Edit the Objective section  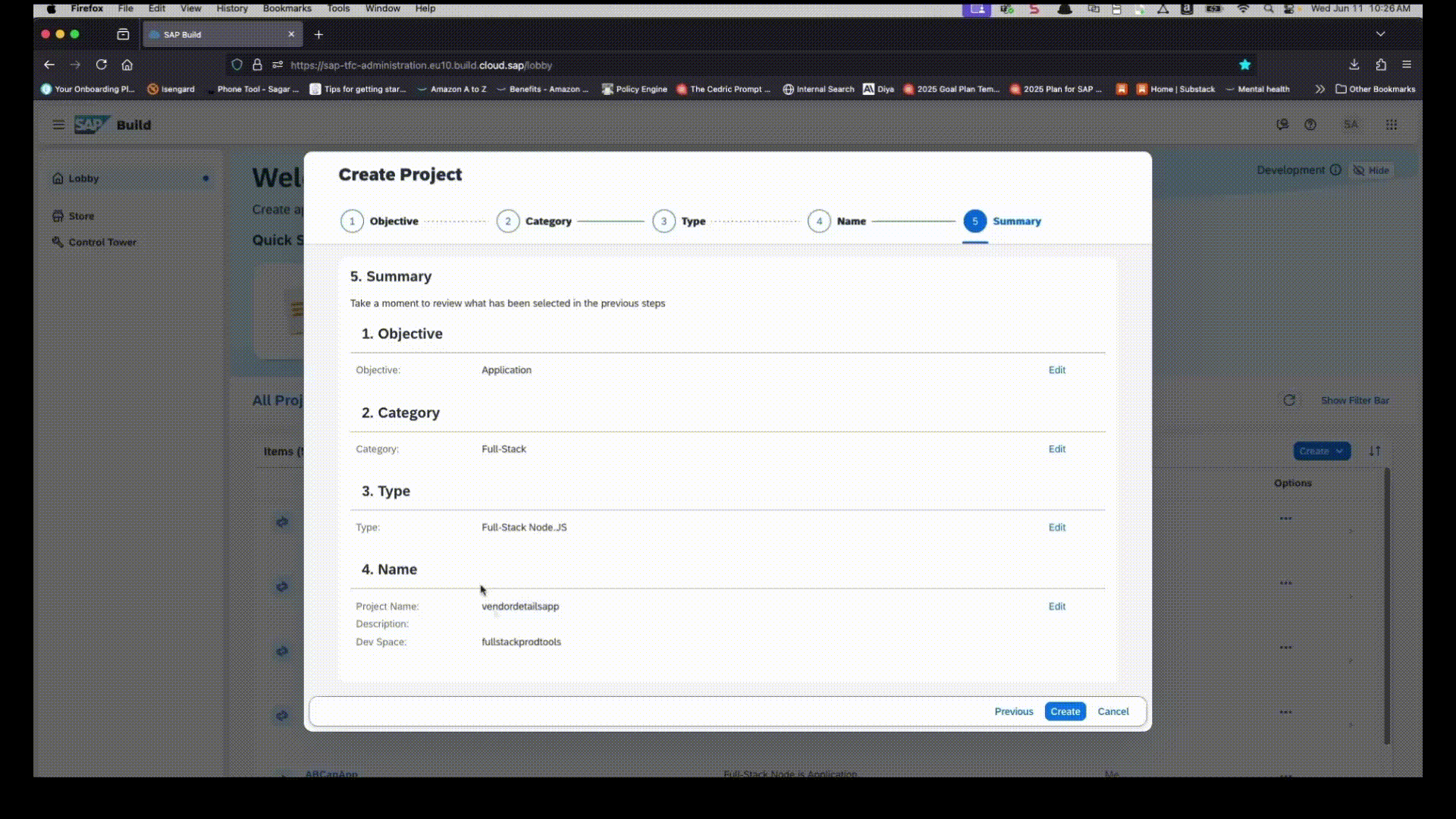pos(1056,370)
